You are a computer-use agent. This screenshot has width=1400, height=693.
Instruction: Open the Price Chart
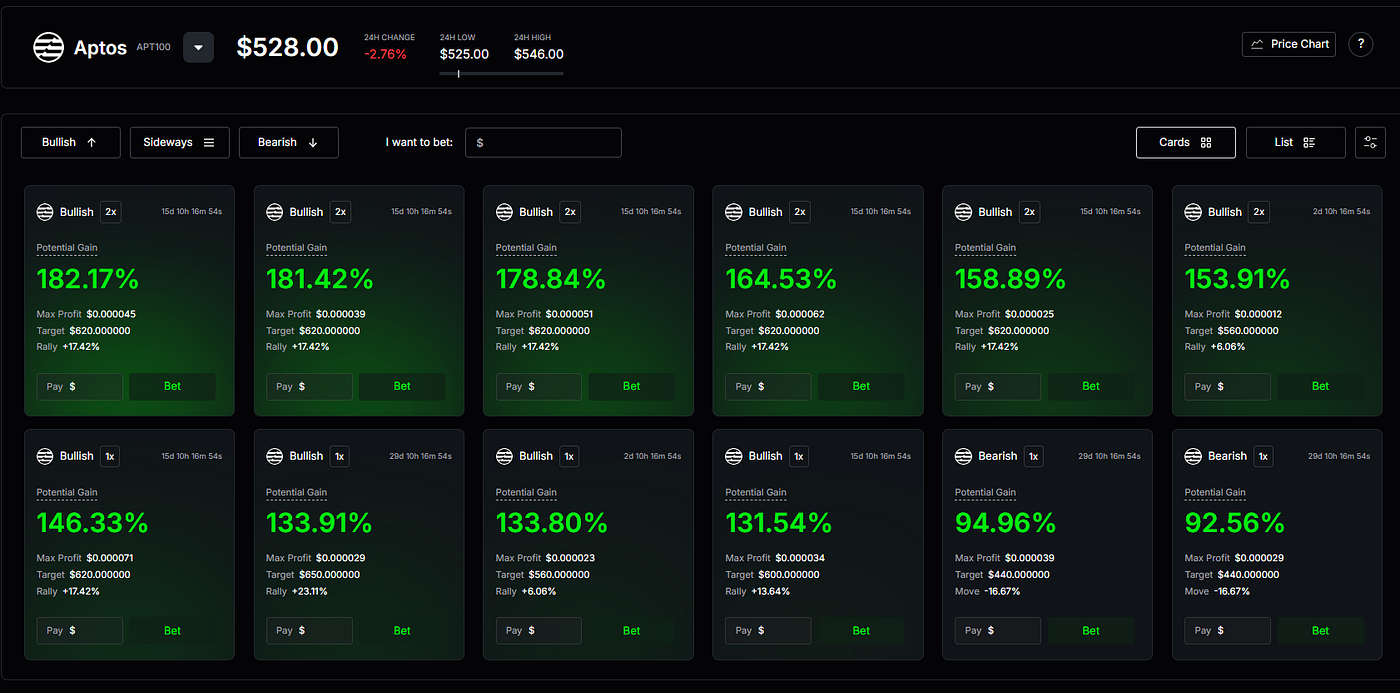tap(1289, 44)
